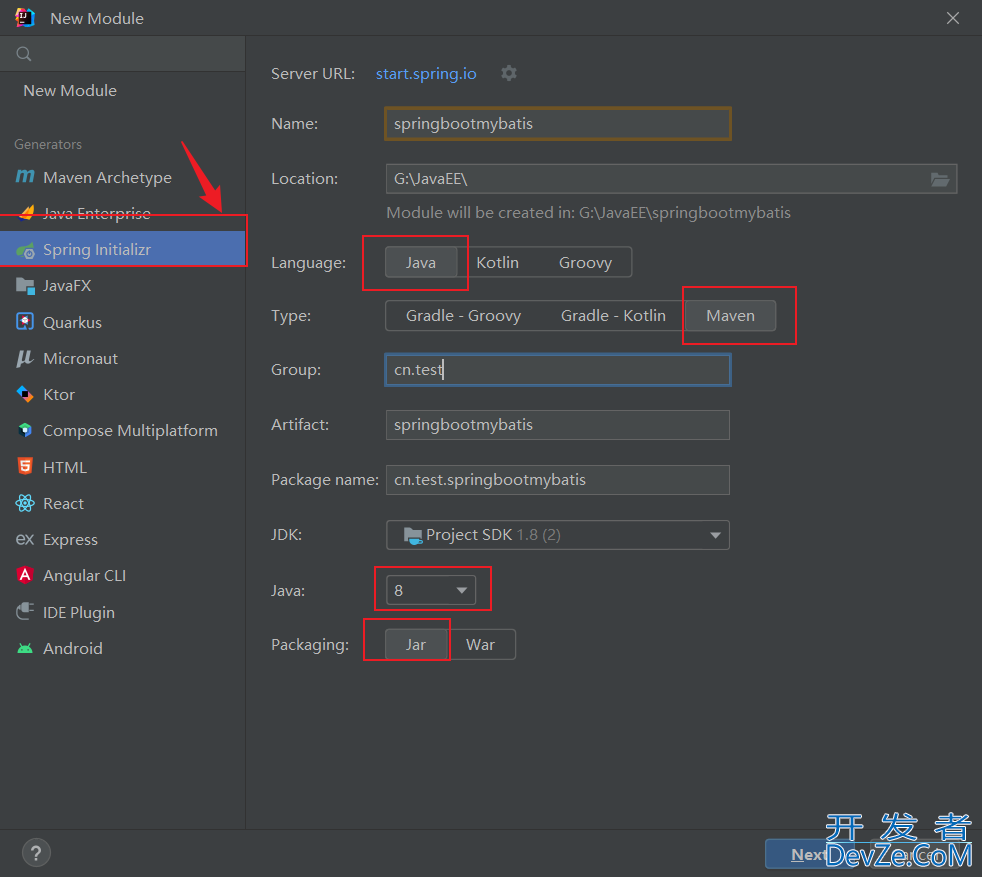Select JavaFX generator
982x877 pixels.
coord(123,286)
